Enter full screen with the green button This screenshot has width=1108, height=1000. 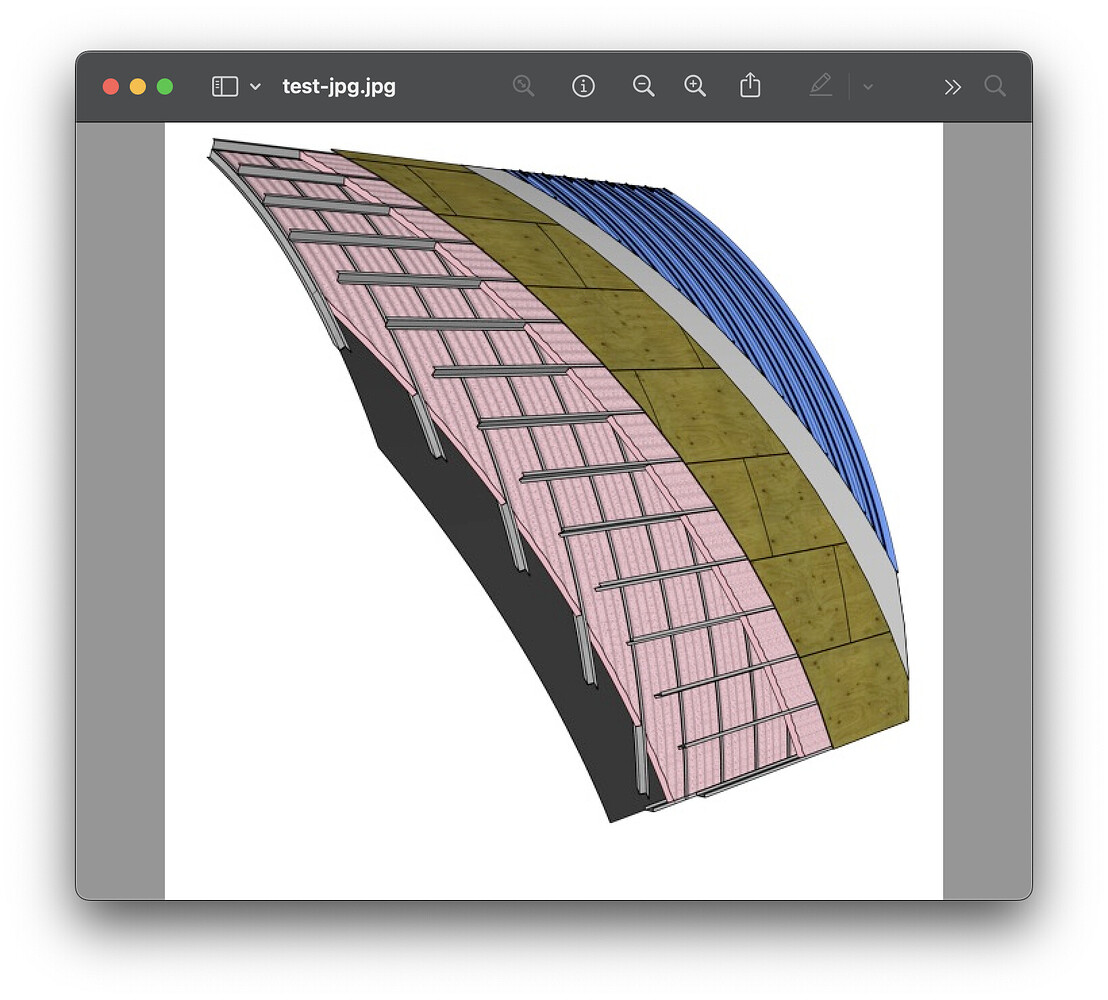coord(164,86)
